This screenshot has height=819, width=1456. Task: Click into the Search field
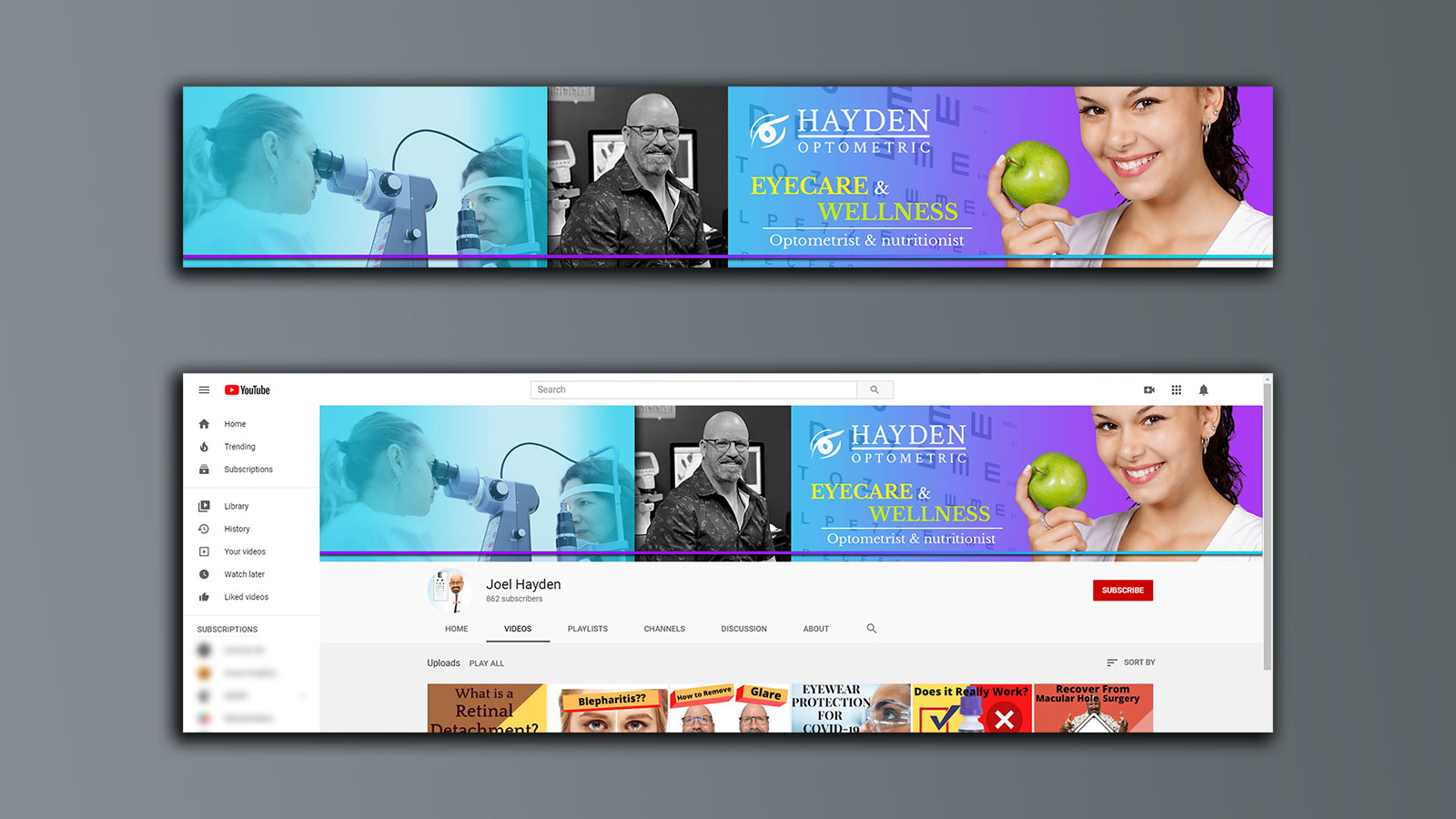[693, 389]
